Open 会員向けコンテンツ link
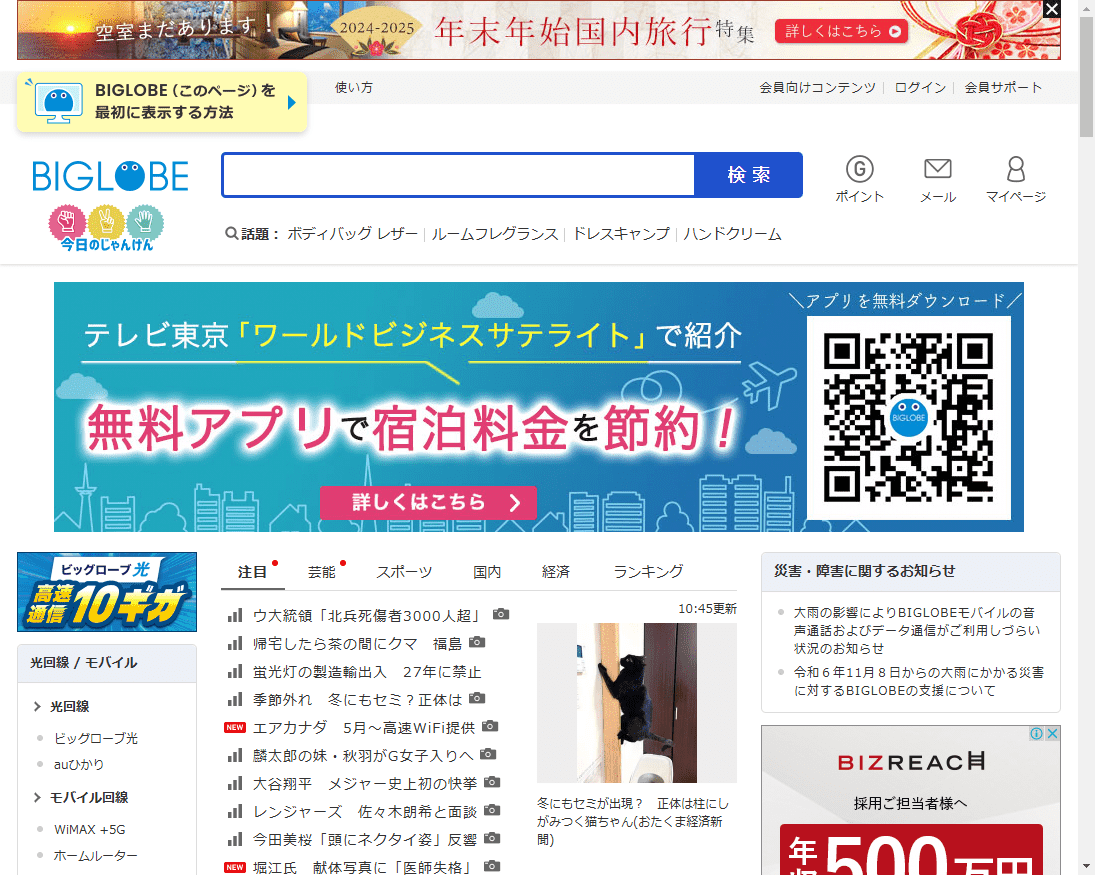 coord(817,87)
